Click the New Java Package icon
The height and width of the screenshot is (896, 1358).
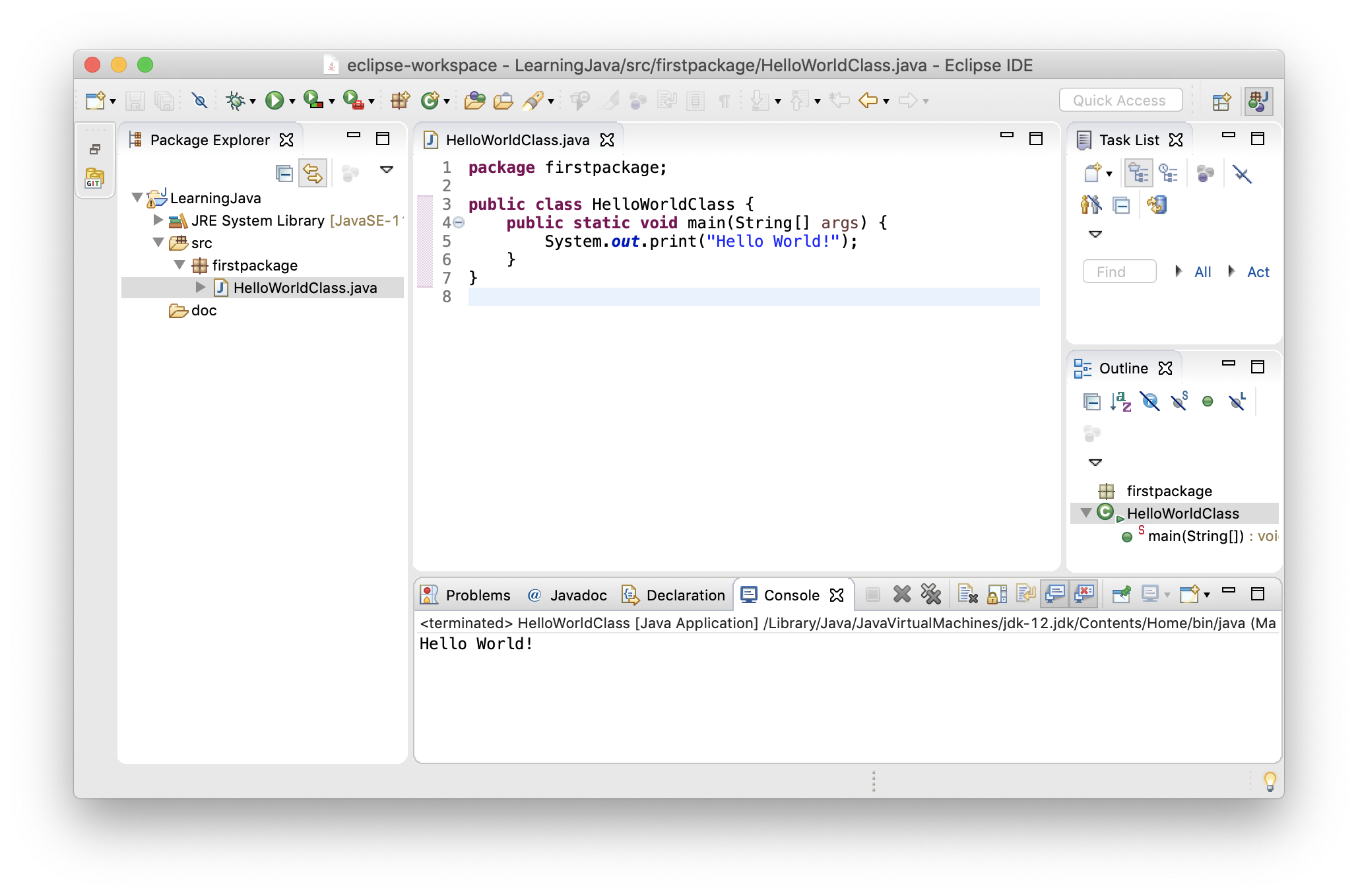tap(400, 100)
